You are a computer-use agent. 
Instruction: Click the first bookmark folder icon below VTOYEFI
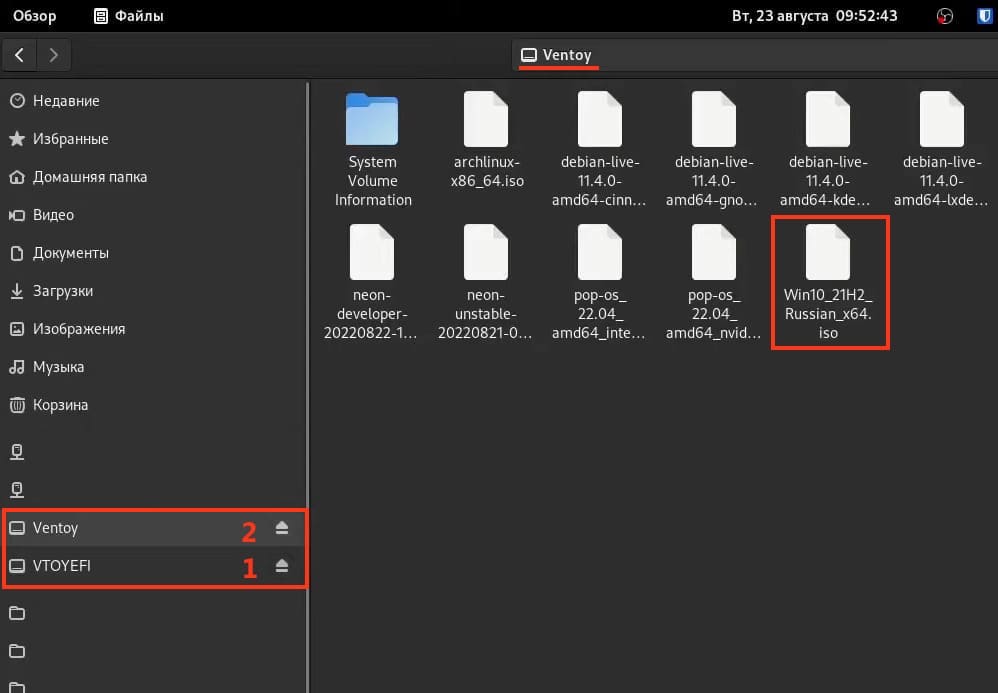click(17, 613)
